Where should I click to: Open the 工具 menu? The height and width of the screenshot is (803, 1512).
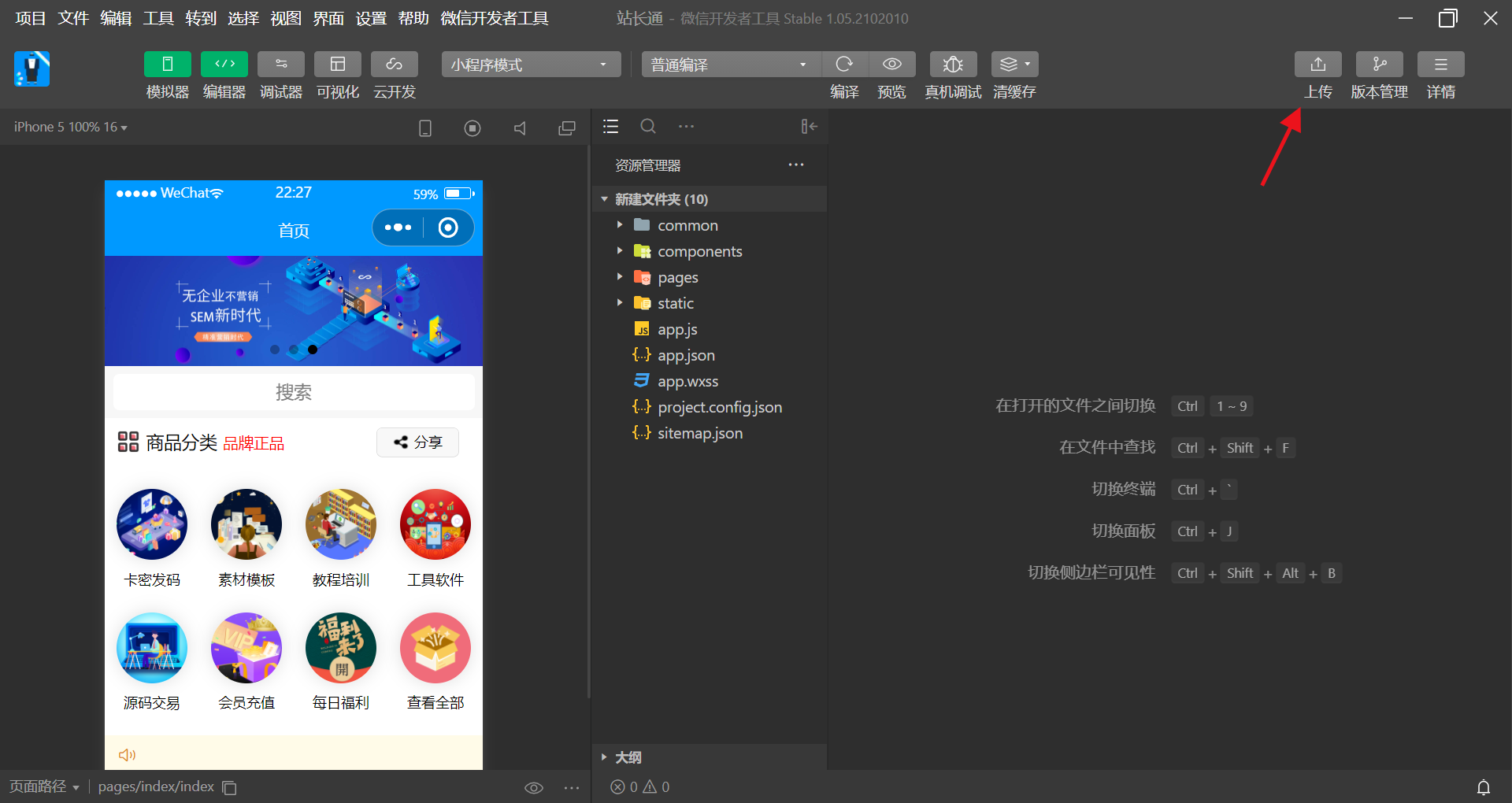[x=158, y=18]
